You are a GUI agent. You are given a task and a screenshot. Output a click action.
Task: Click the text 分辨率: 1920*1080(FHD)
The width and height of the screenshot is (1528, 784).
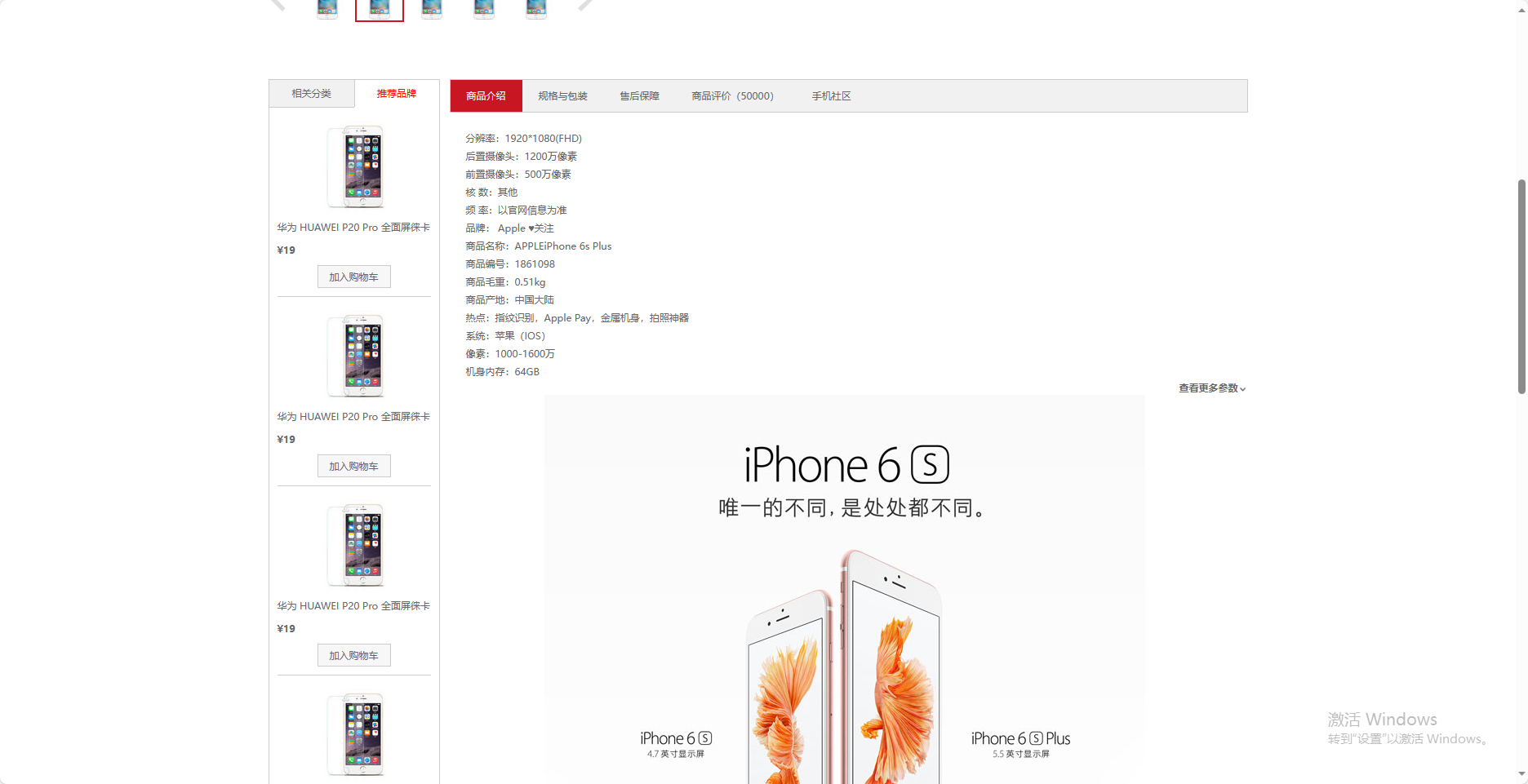[523, 139]
